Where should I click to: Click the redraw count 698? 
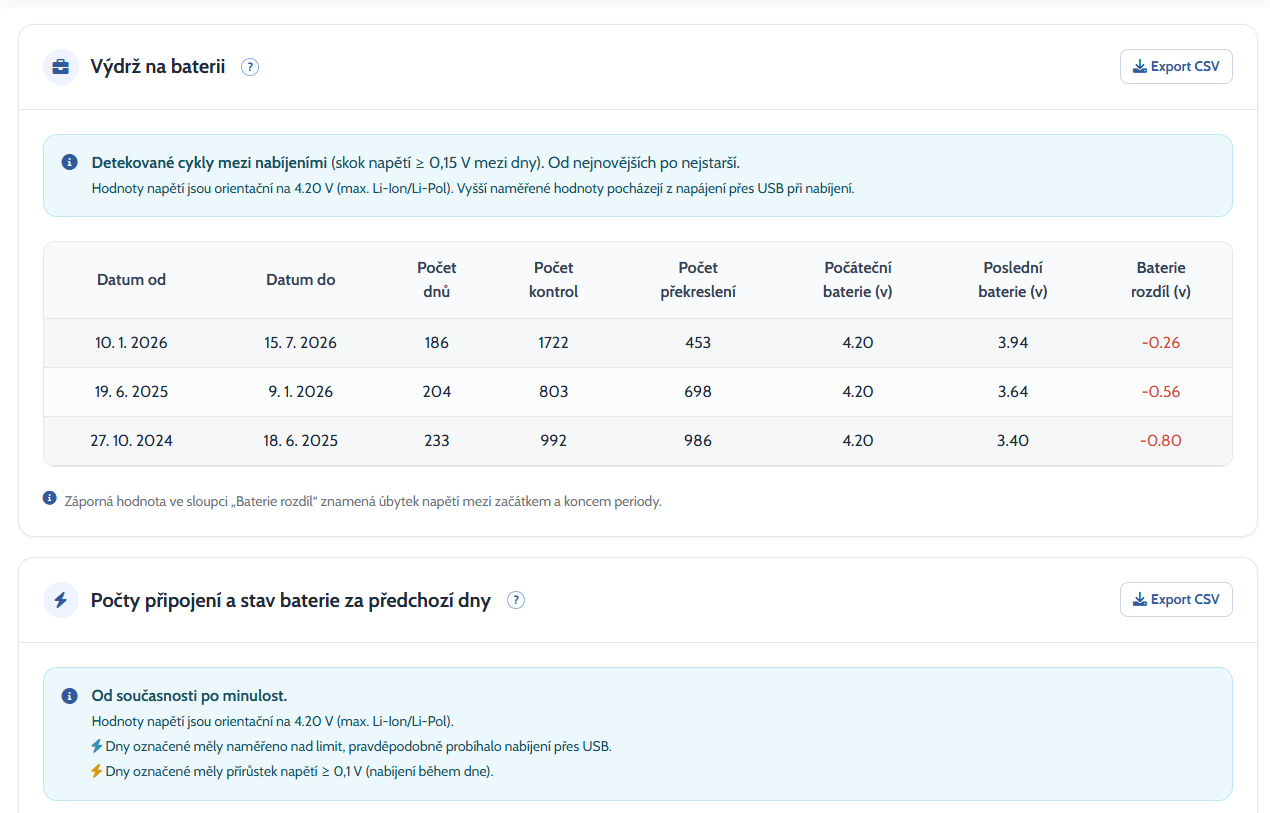(x=698, y=392)
